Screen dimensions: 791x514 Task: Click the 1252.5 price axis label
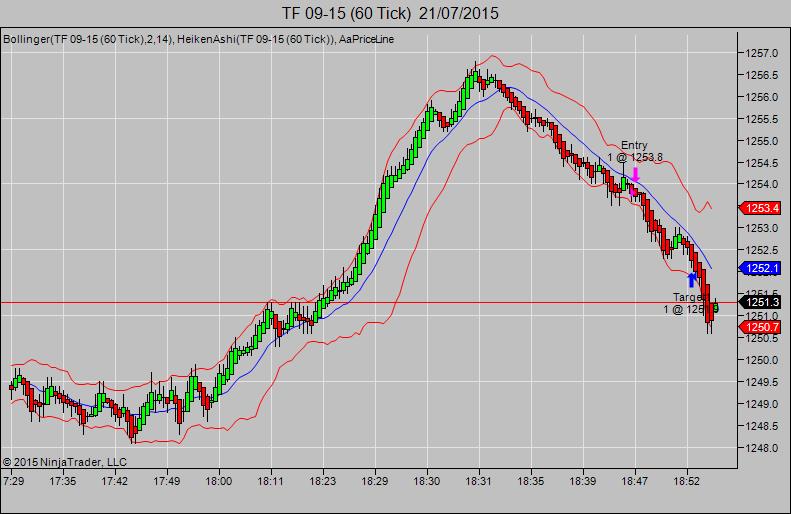[x=762, y=250]
